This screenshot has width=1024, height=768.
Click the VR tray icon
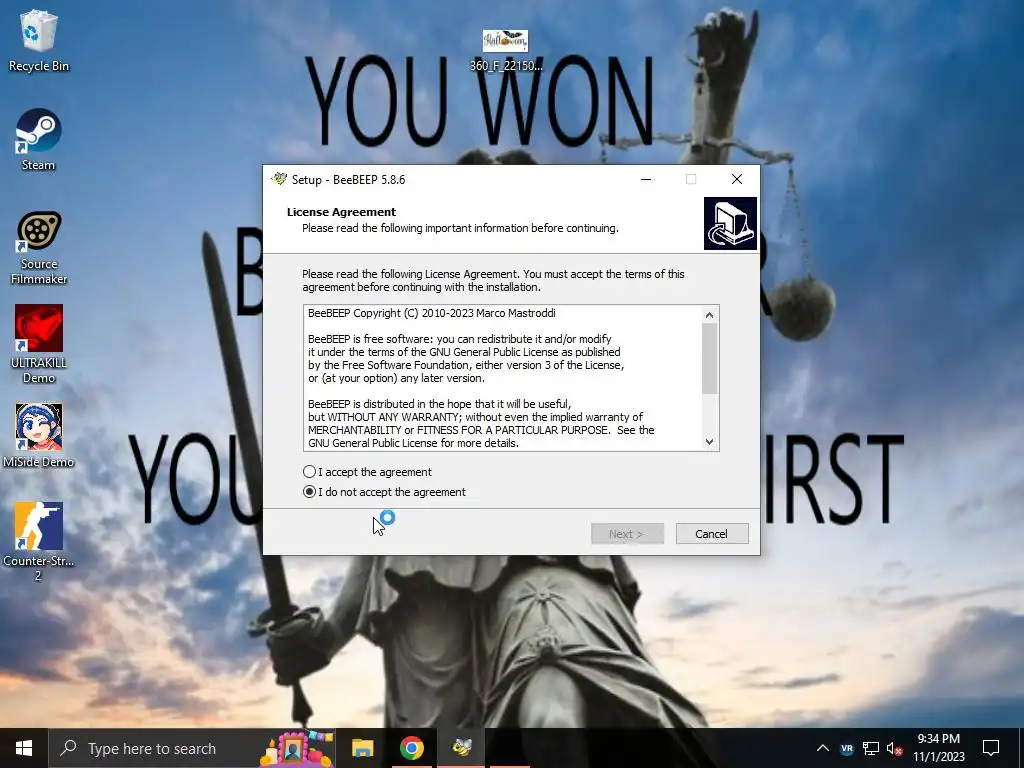(x=847, y=748)
